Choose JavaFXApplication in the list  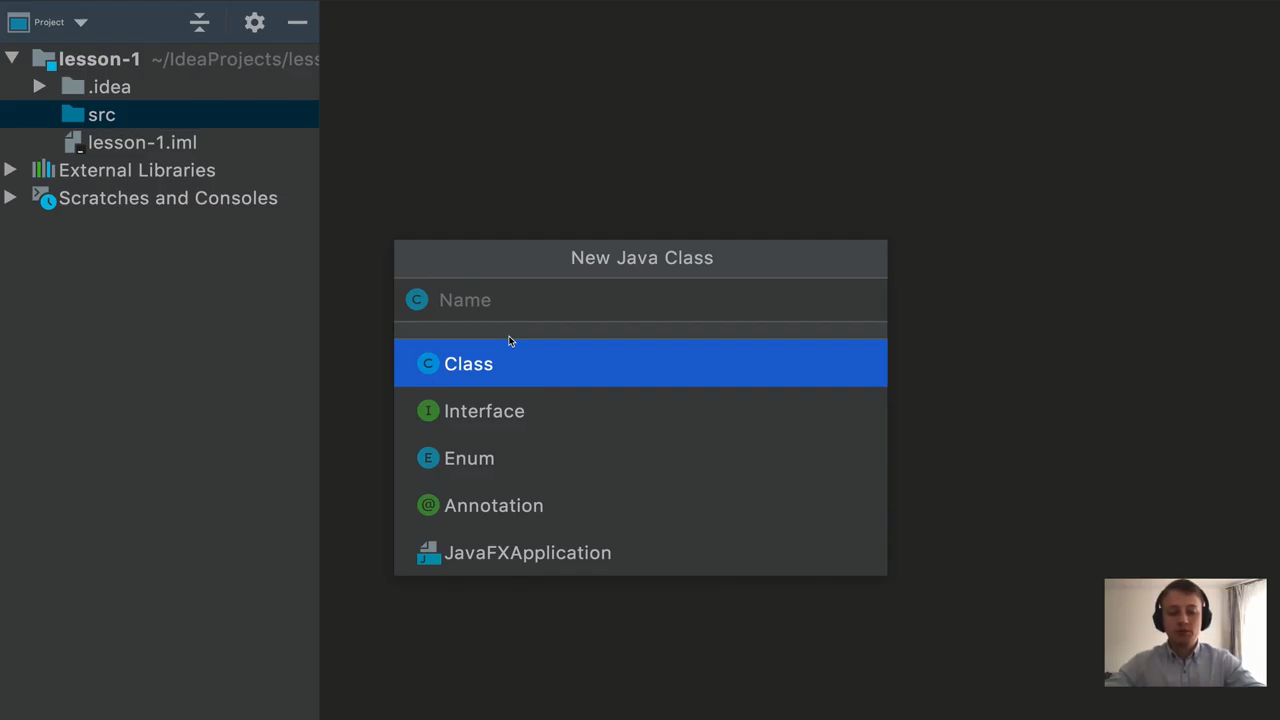point(640,552)
